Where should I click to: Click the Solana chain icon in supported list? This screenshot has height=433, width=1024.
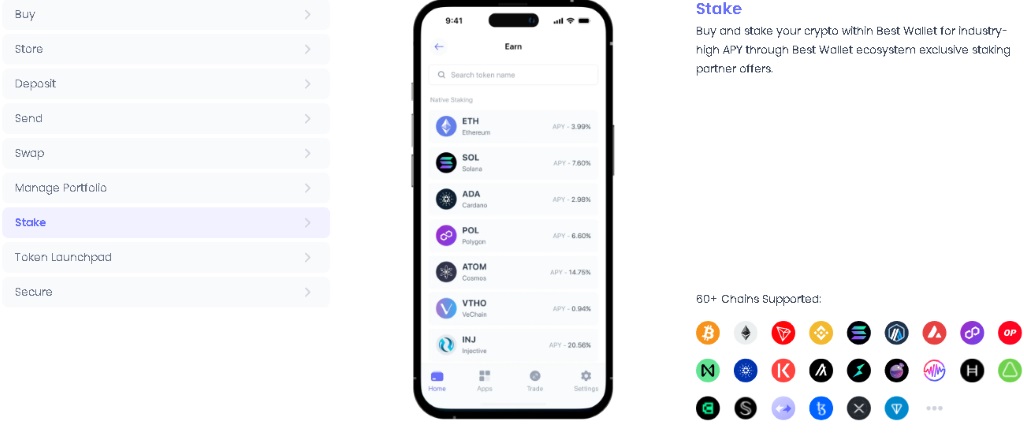tap(859, 333)
